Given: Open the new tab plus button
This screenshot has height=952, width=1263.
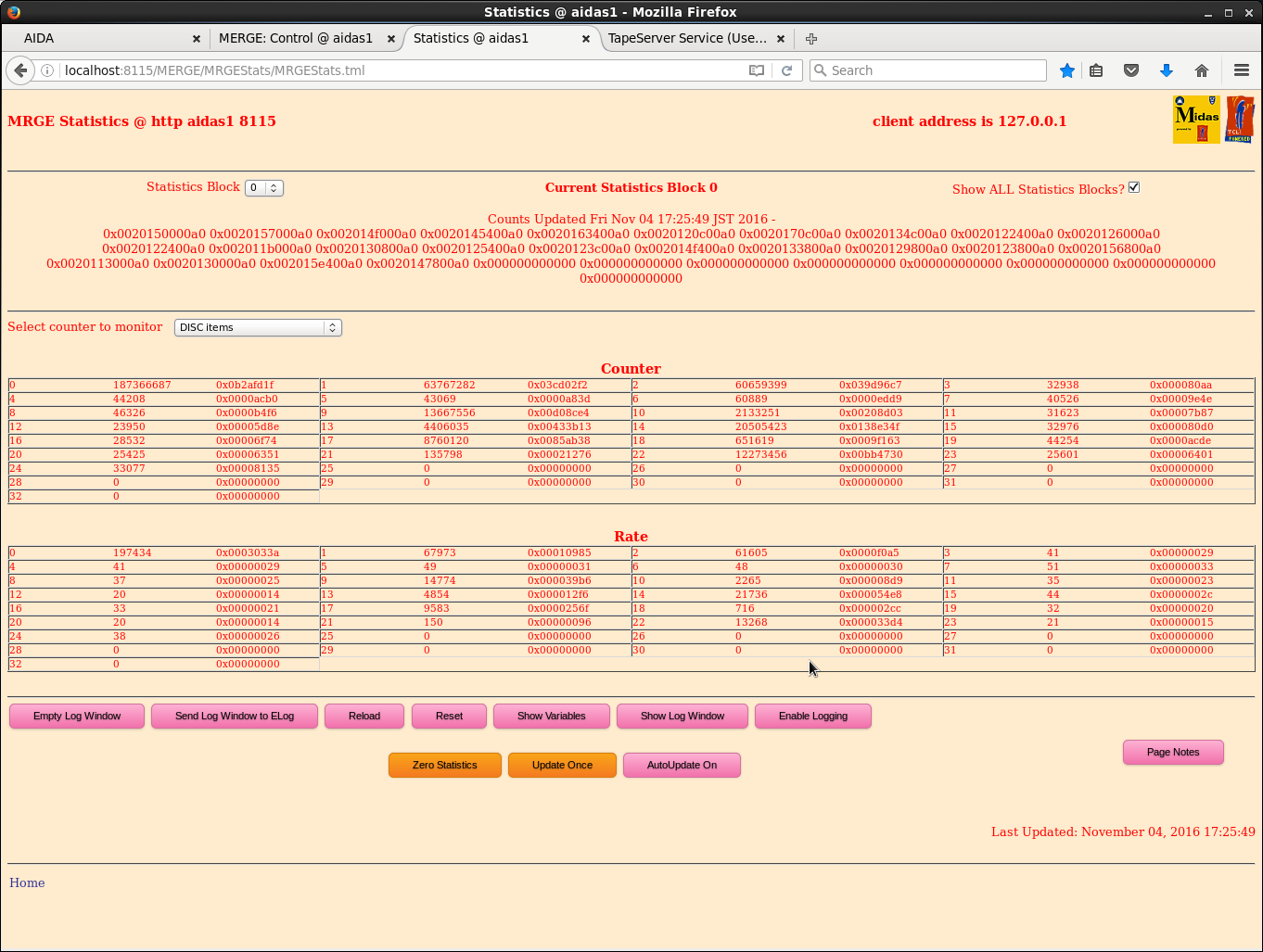Looking at the screenshot, I should click(811, 39).
